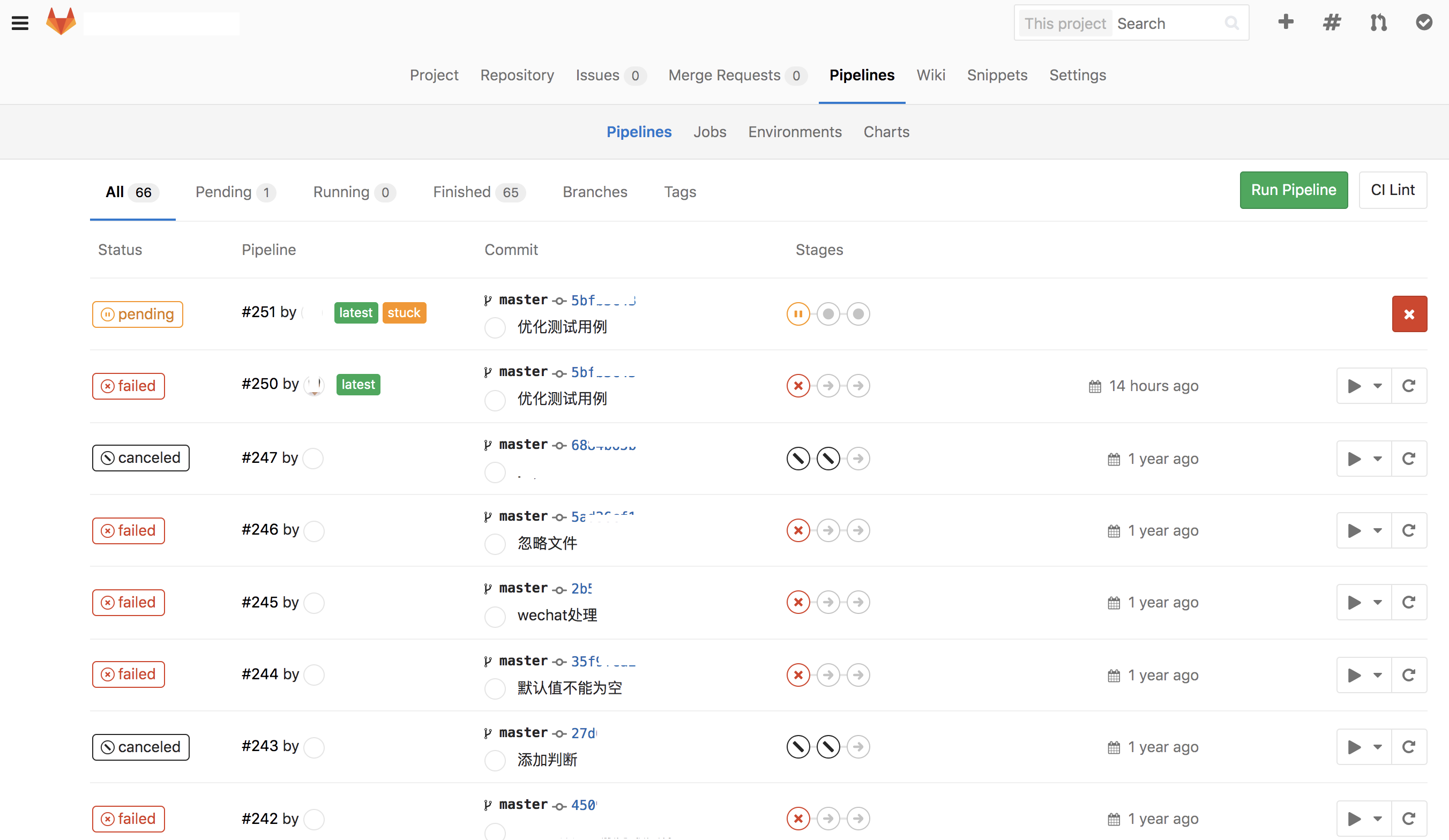Click the plus icon to create new
The image size is (1449, 840).
click(1286, 22)
